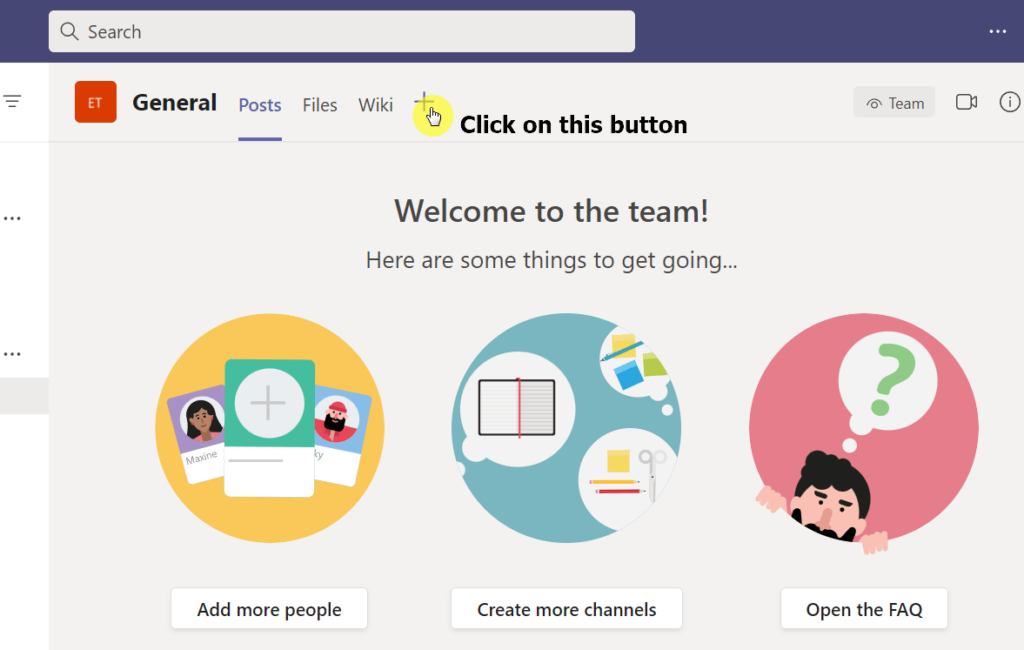
Task: Click the Add more people button
Action: click(269, 609)
